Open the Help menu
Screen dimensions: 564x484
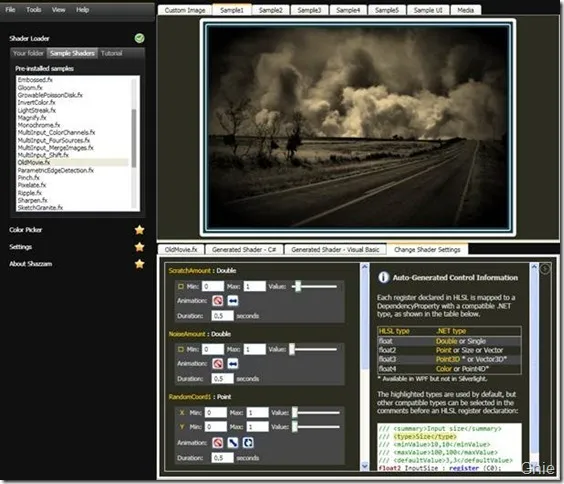click(x=82, y=10)
